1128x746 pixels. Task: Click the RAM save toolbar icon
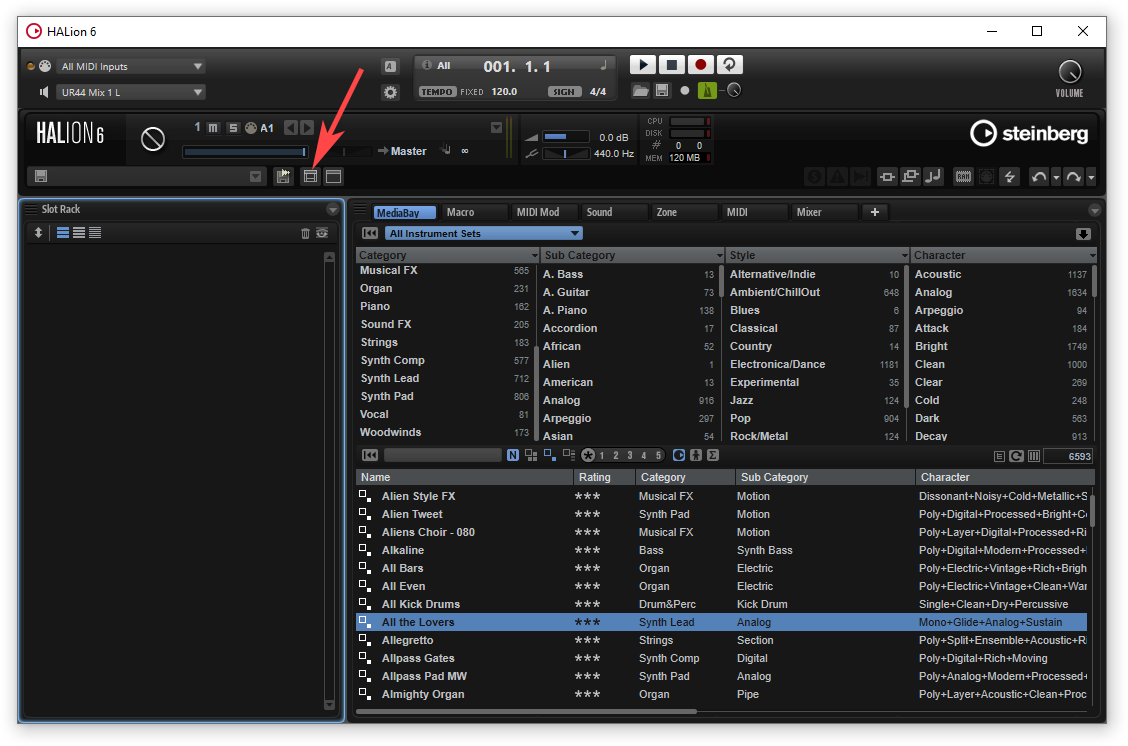pos(963,176)
